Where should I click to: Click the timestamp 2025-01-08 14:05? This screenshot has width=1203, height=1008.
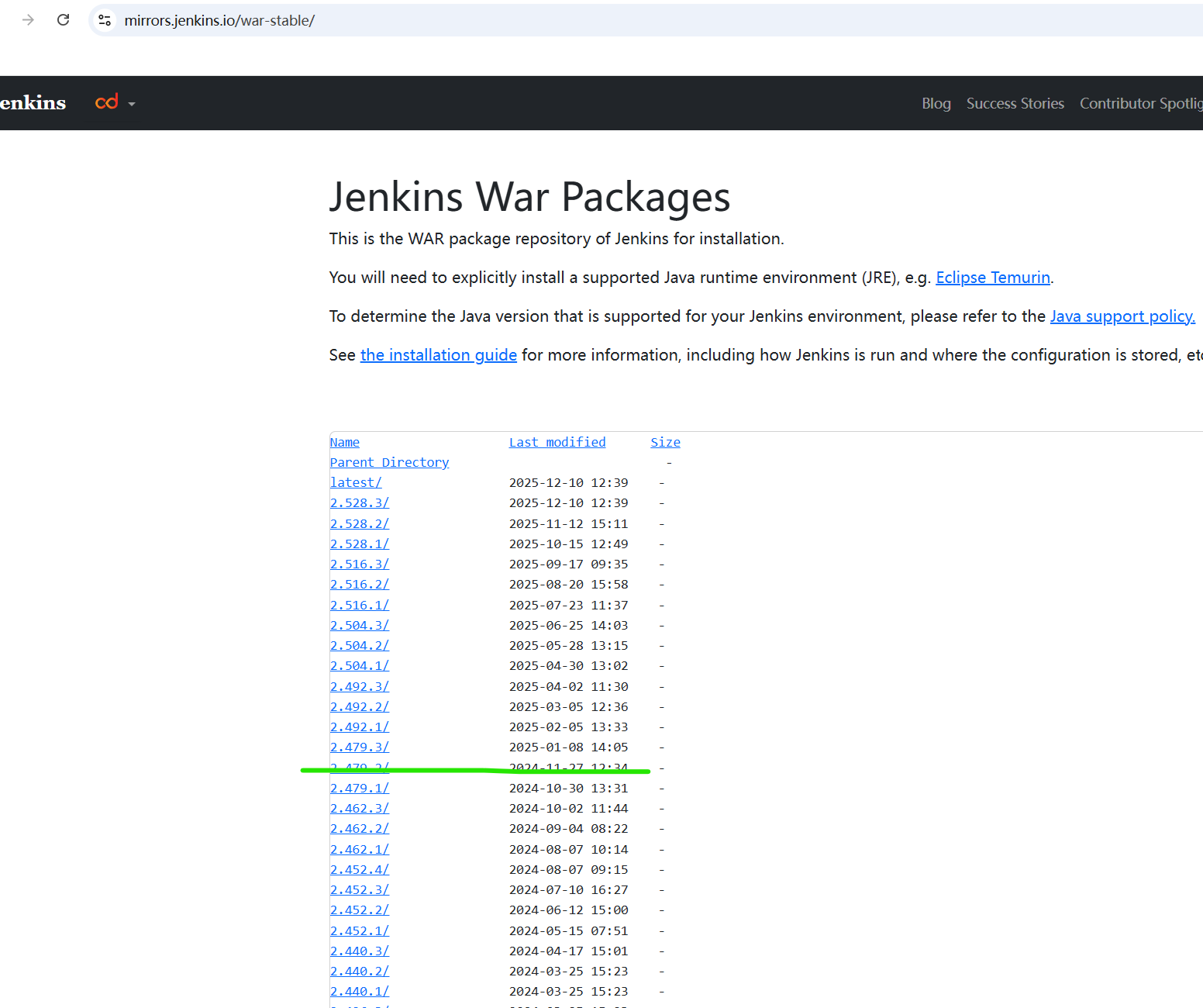tap(568, 747)
